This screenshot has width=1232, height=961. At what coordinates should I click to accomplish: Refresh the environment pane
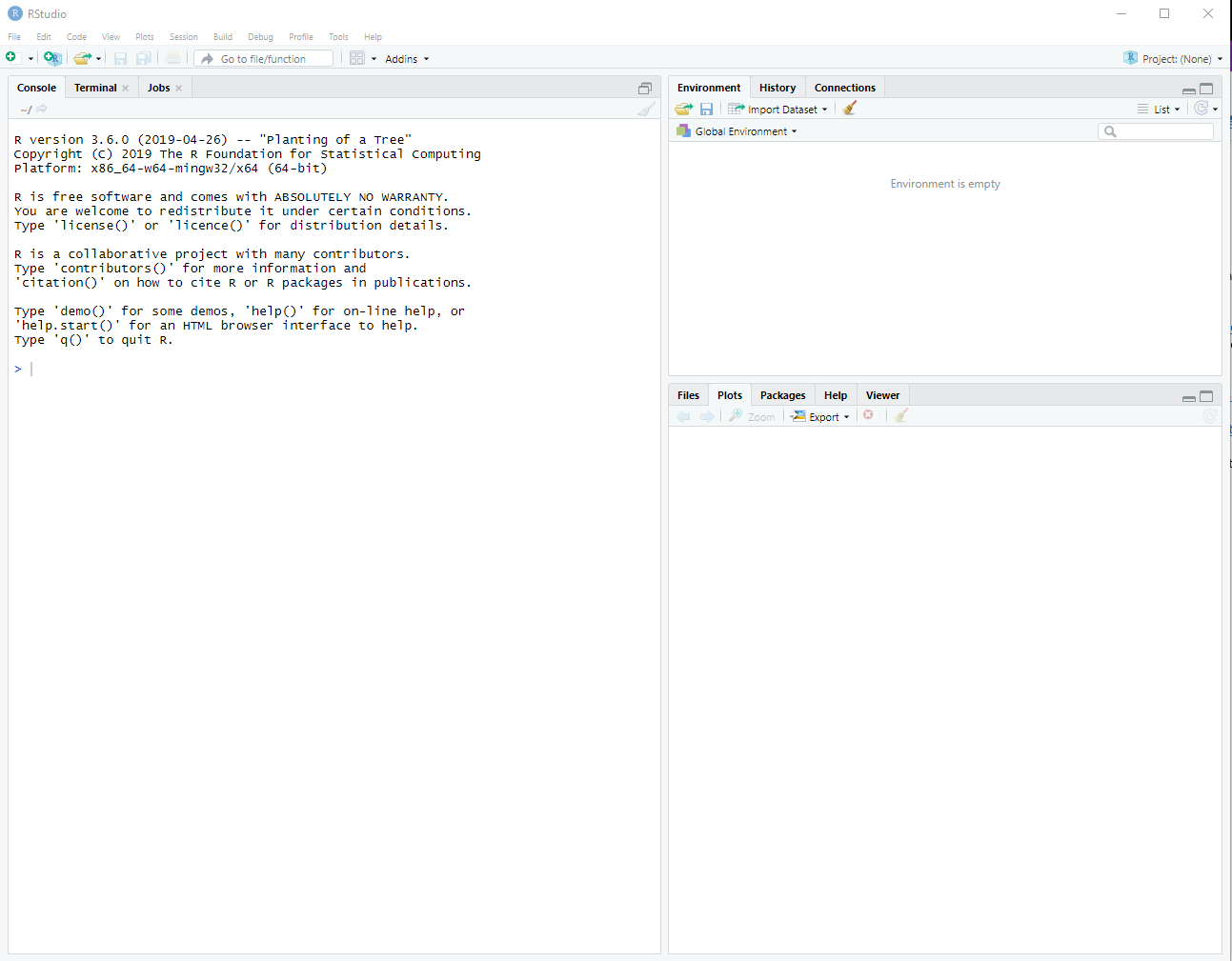point(1201,109)
